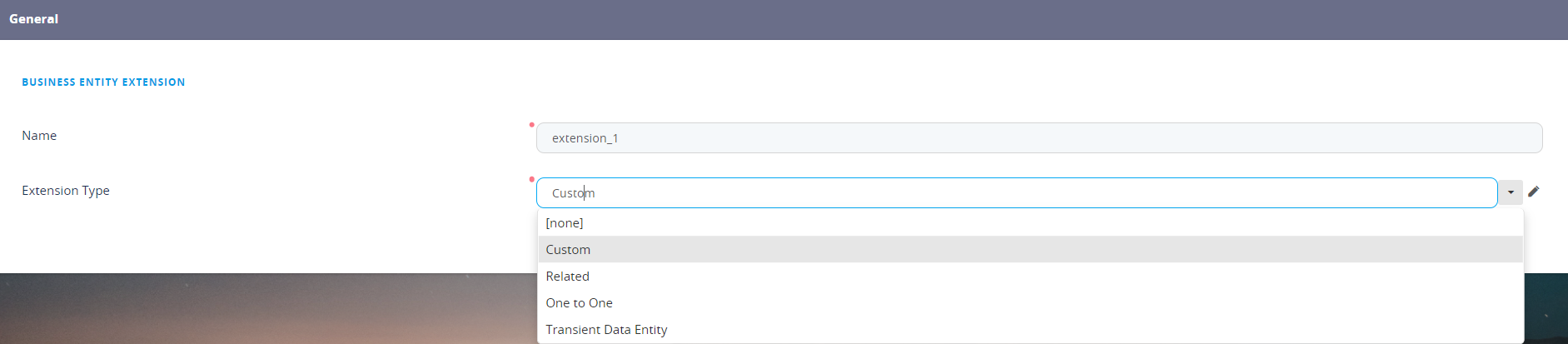
Task: Click the red required marker beside Name
Action: click(531, 125)
